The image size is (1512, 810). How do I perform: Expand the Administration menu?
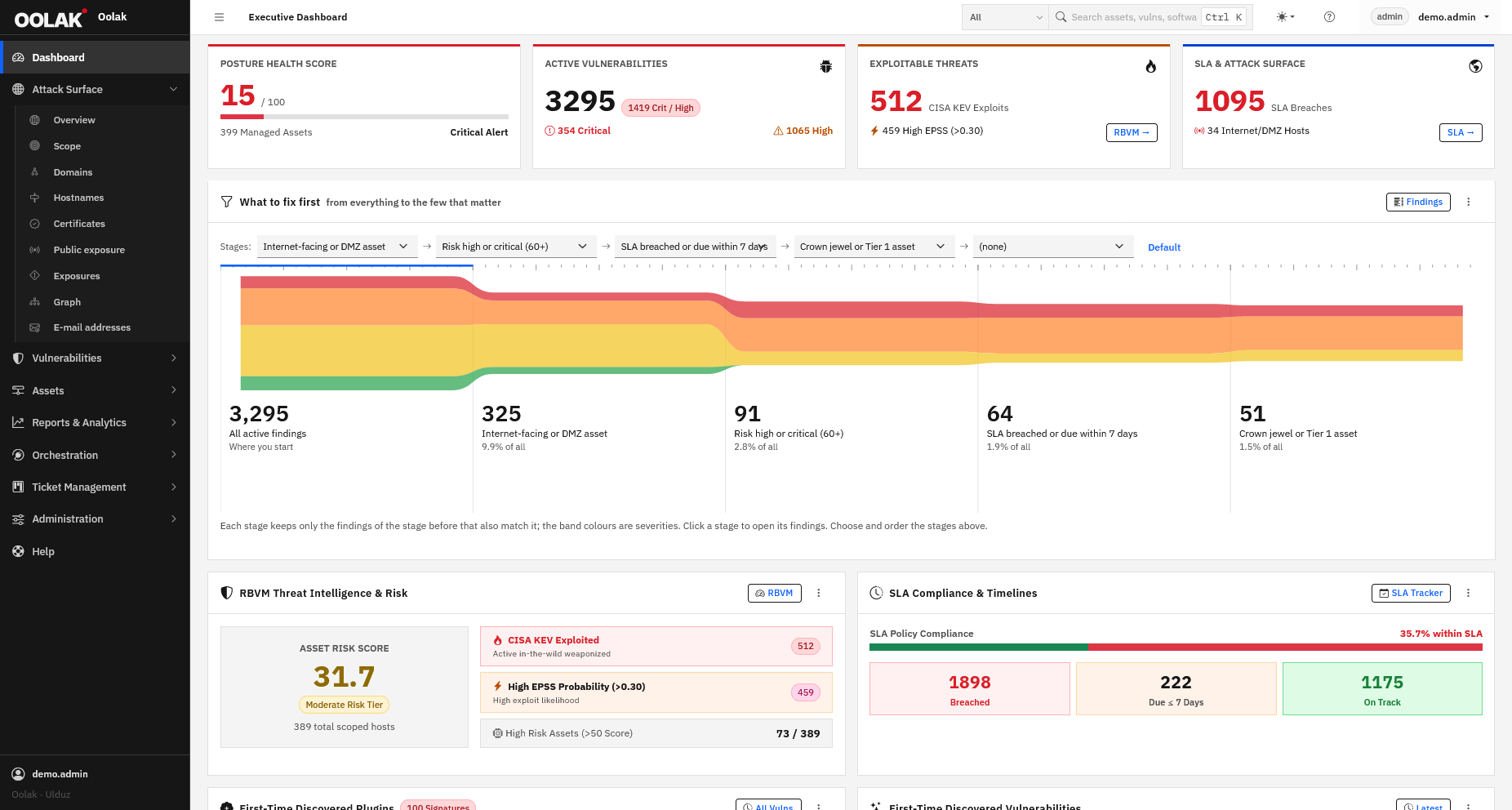[x=95, y=518]
